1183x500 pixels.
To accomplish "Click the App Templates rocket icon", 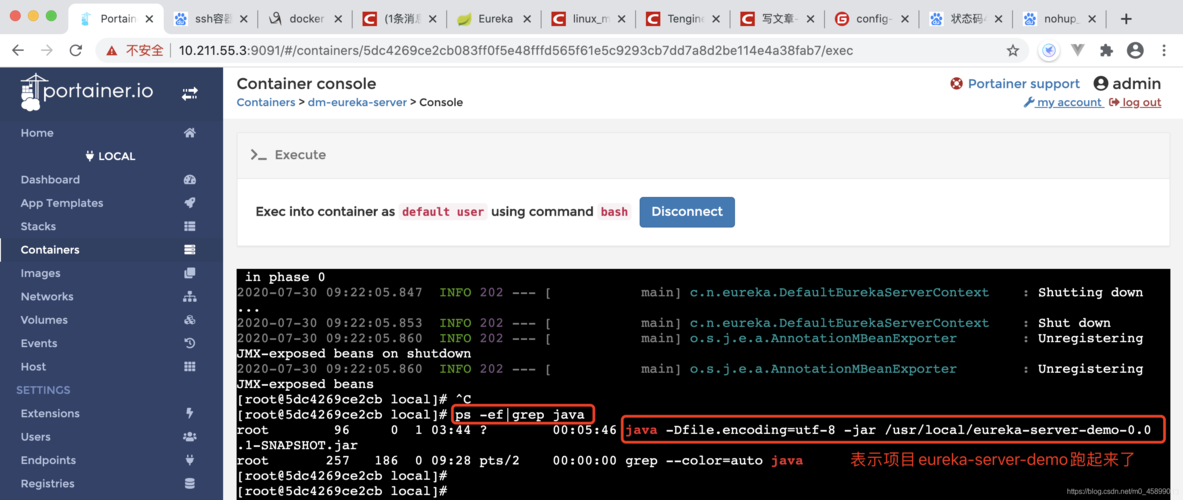I will click(x=190, y=203).
